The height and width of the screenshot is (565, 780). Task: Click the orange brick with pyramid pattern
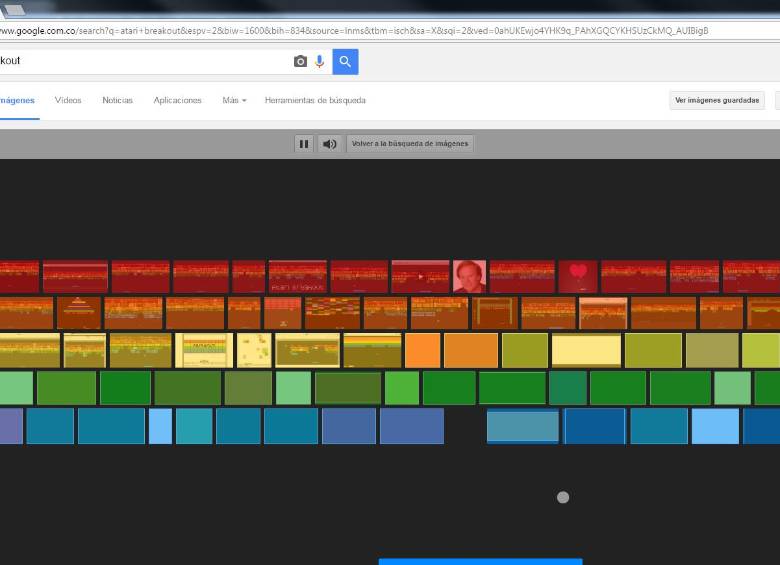point(79,313)
